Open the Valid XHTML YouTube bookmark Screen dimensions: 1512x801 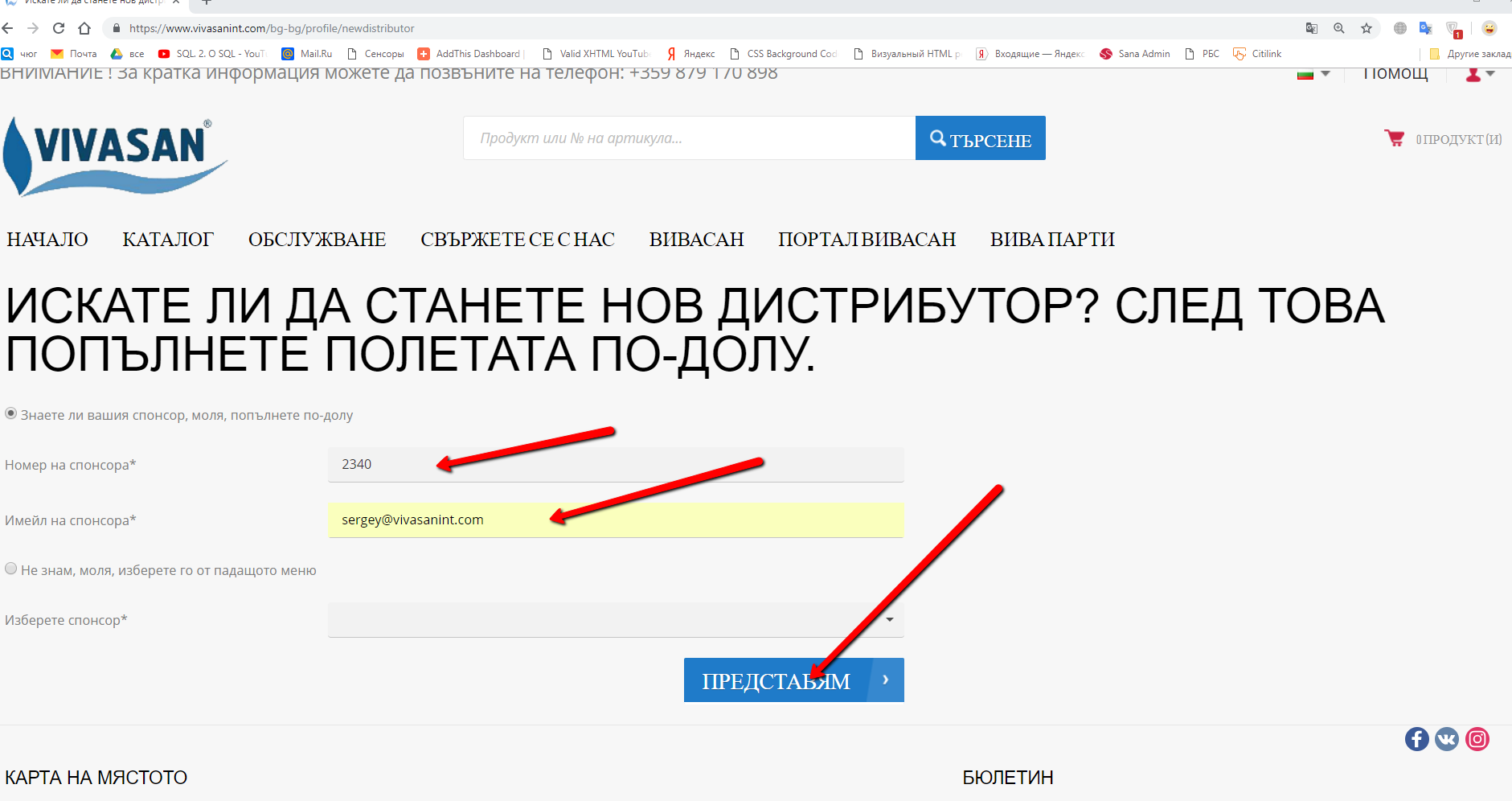[596, 54]
